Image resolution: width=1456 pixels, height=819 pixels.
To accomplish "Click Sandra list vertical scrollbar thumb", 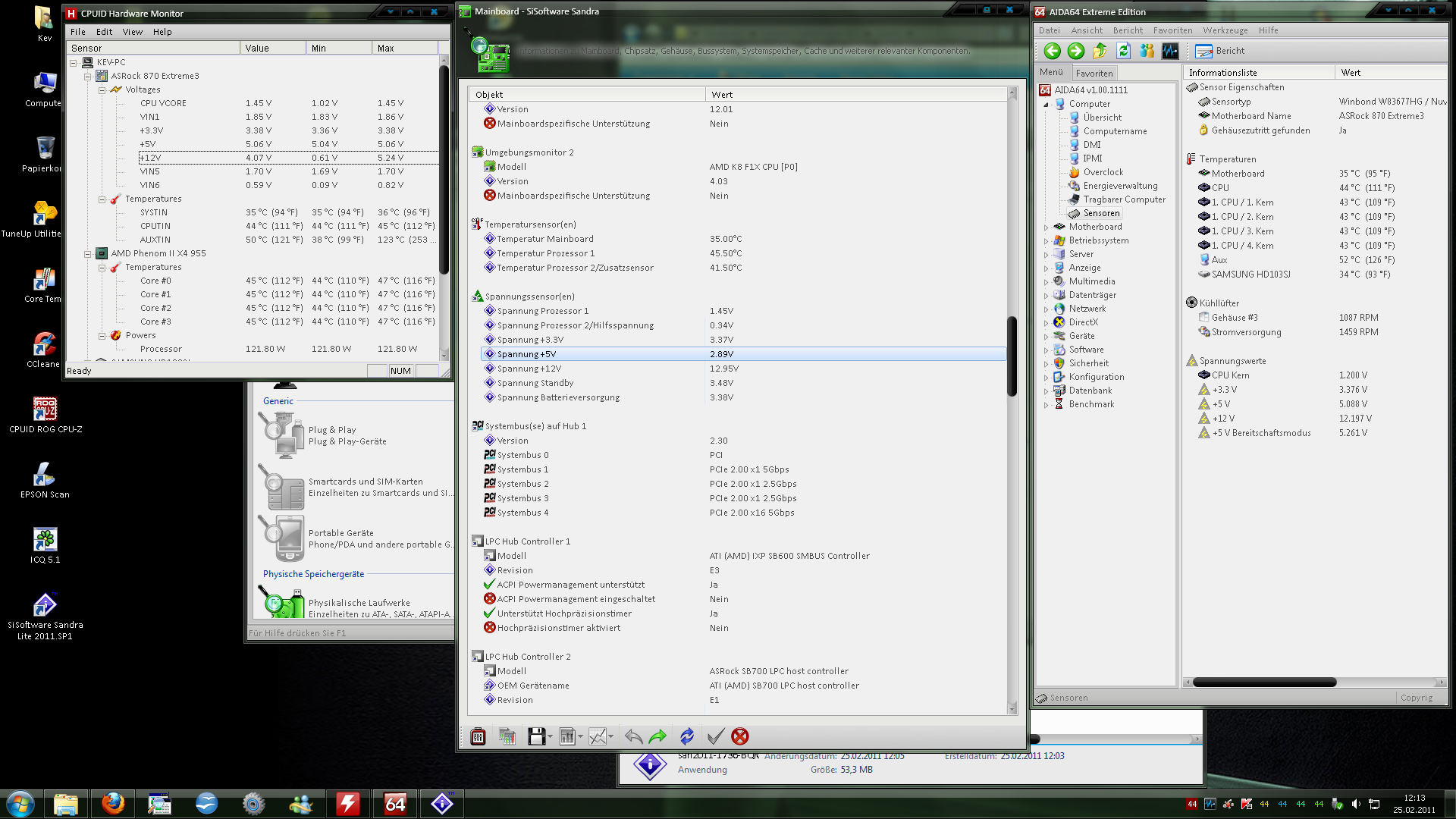I will (x=1012, y=356).
